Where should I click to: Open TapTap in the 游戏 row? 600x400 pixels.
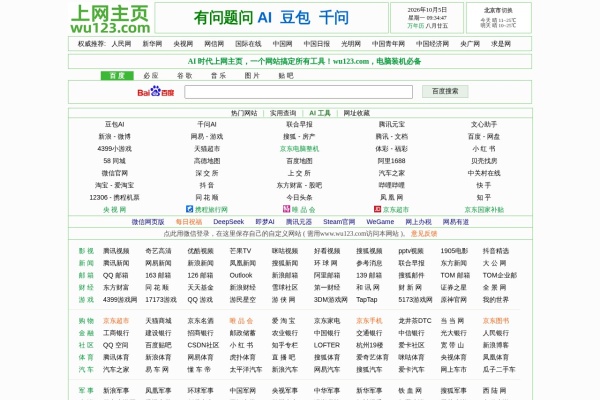367,300
